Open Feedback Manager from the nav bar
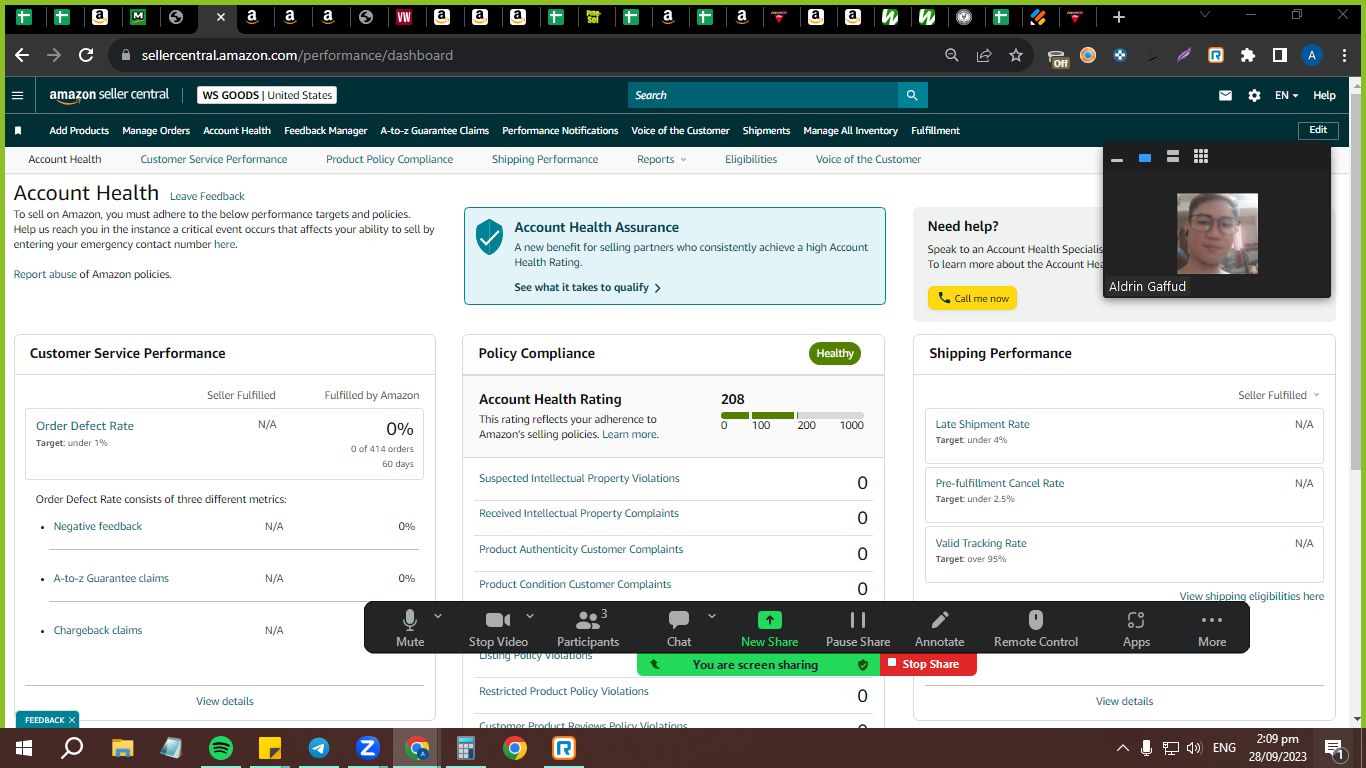 [326, 131]
